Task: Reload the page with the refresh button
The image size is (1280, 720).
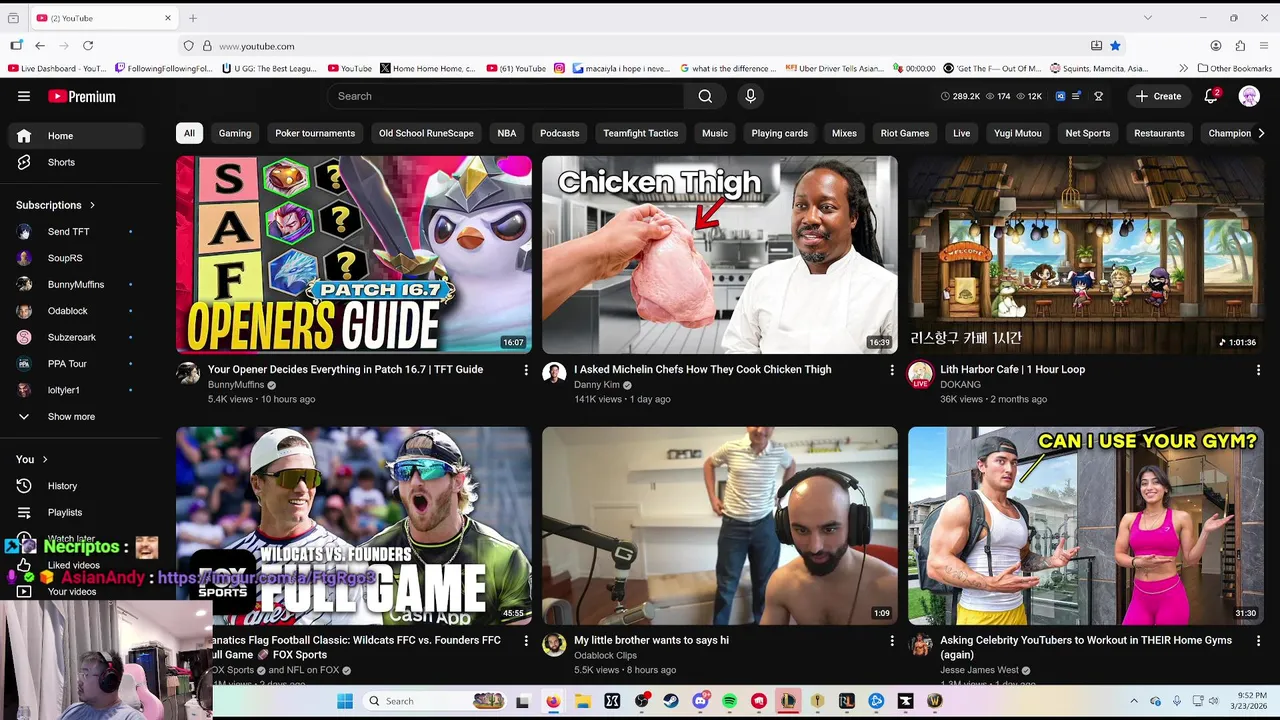Action: click(x=88, y=46)
